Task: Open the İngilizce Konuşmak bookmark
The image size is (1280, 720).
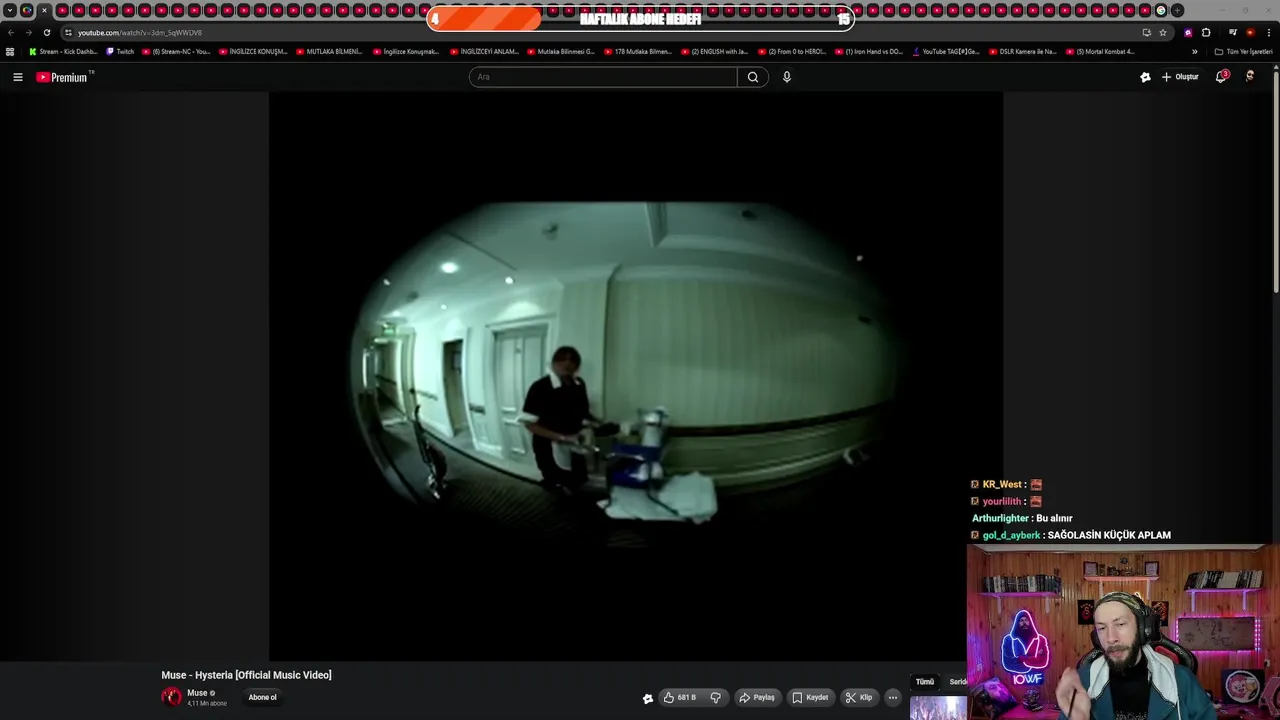Action: click(x=407, y=51)
